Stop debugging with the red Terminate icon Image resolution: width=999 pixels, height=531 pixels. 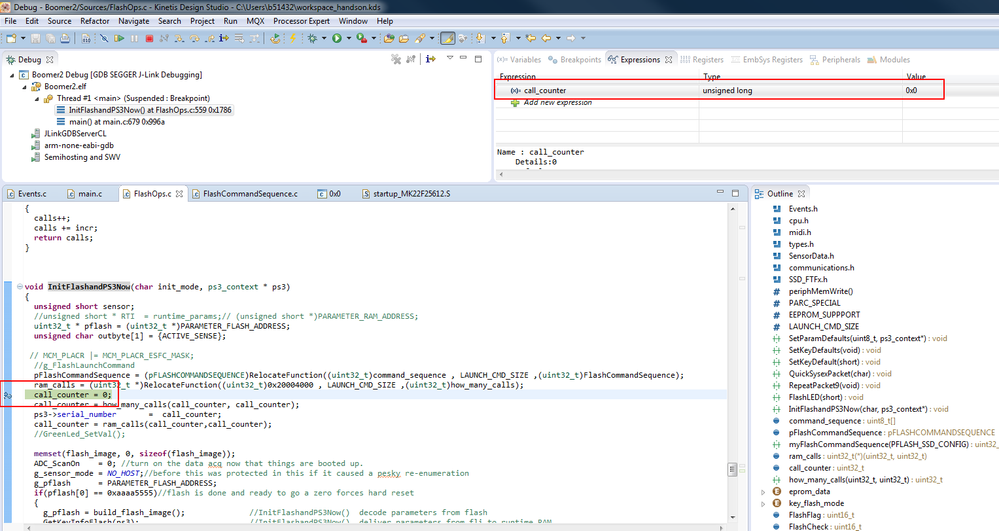tap(149, 38)
